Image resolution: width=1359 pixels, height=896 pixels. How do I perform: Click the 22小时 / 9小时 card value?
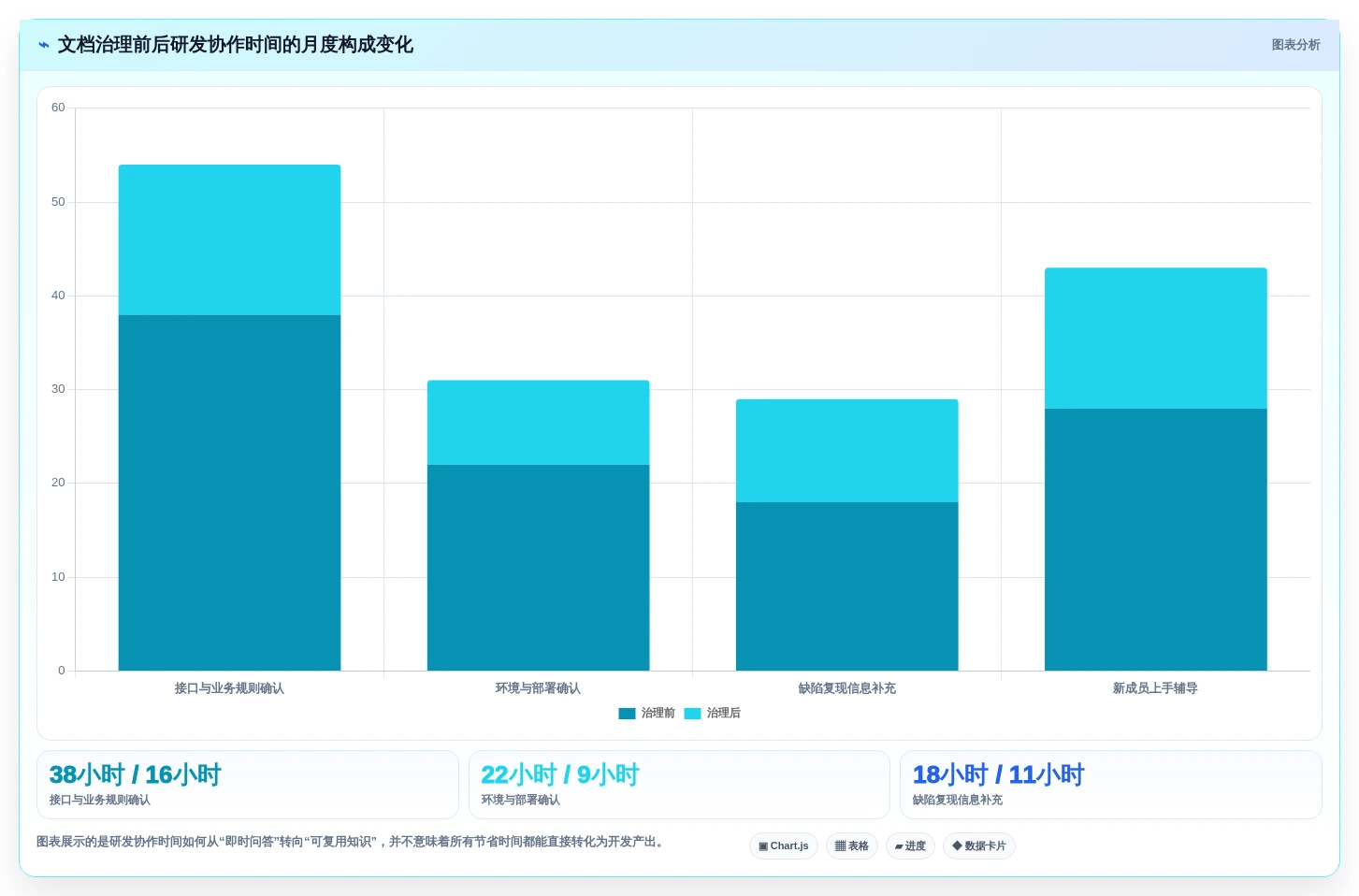[559, 774]
